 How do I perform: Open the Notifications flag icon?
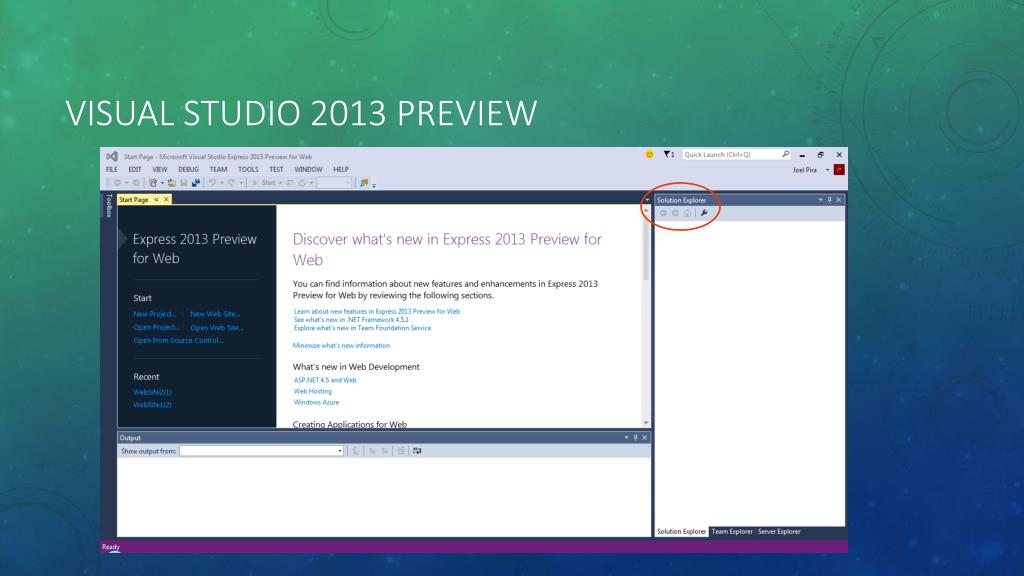click(x=667, y=155)
